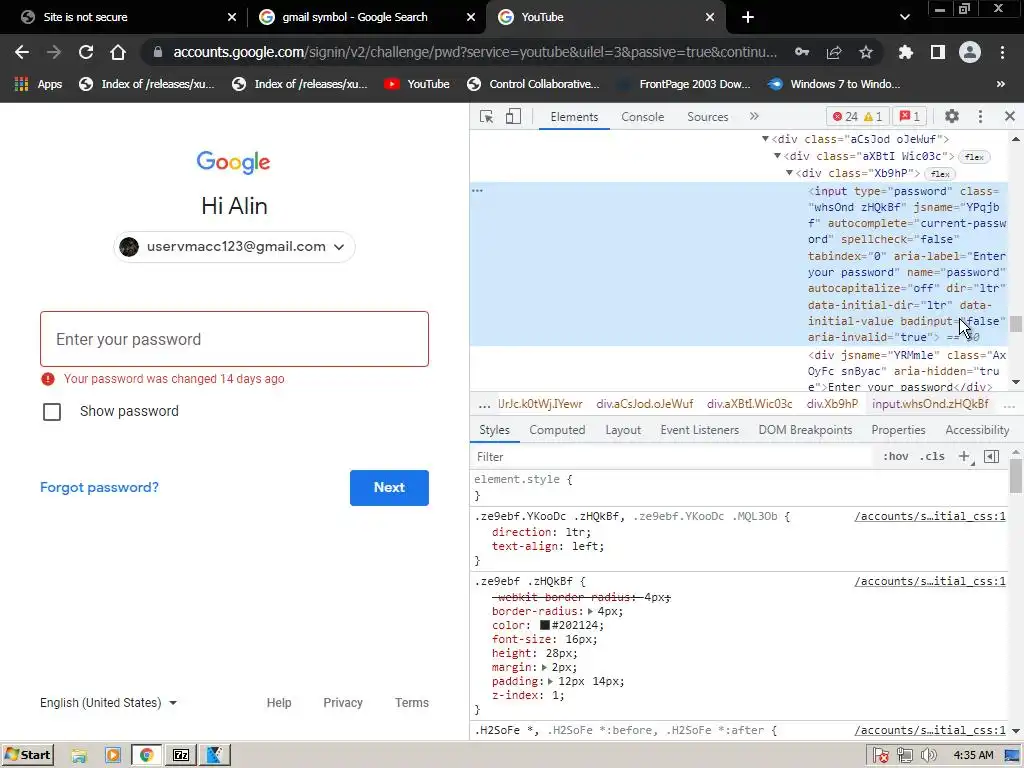Open the Properties tab
The width and height of the screenshot is (1024, 768).
point(898,430)
